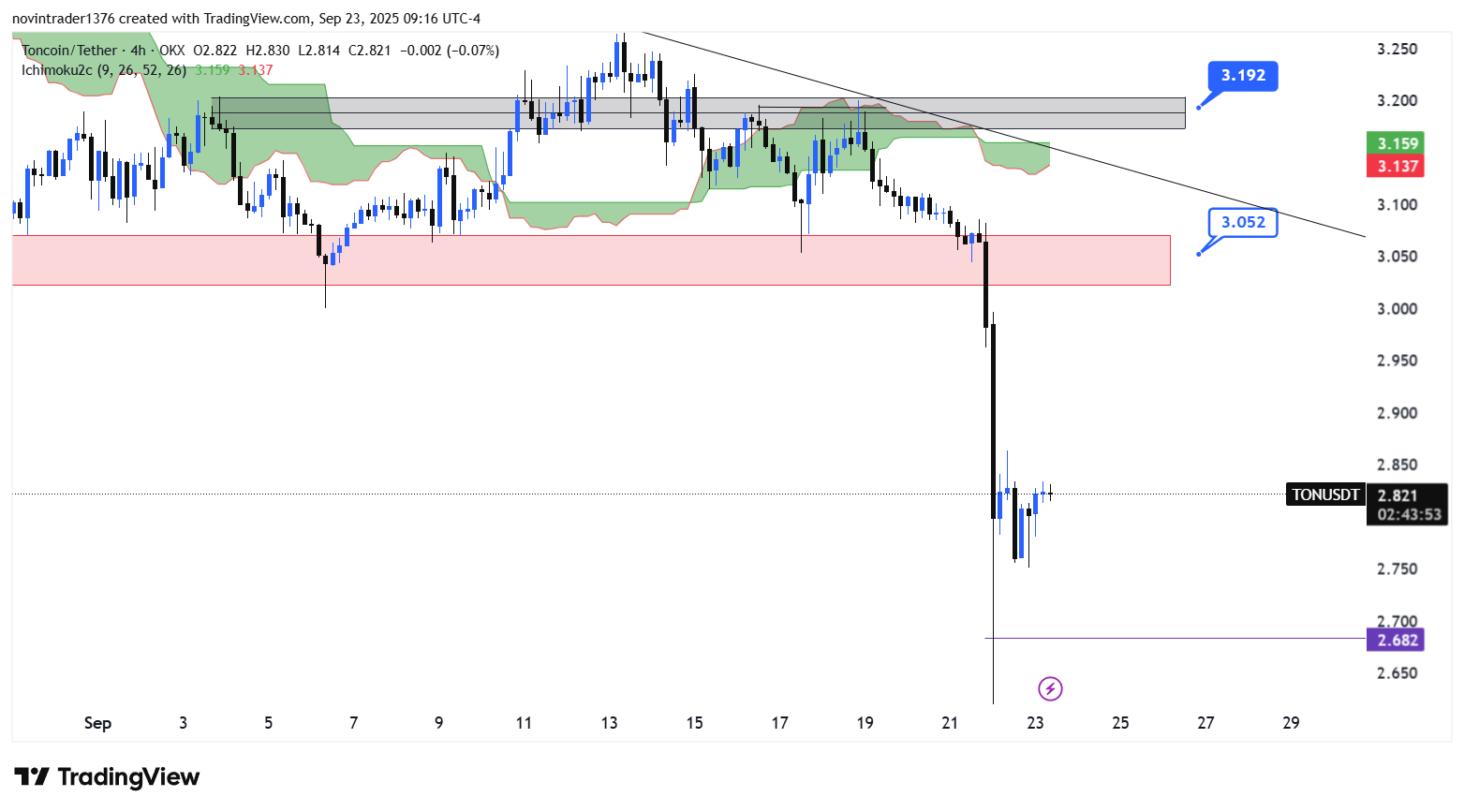Click the TradingView logo at bottom left
Viewport: 1464px width, 812px height.
(x=107, y=777)
